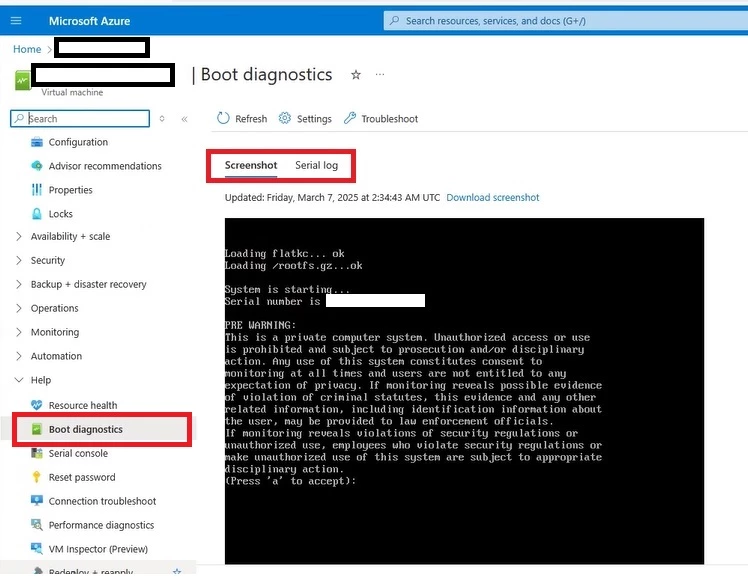The height and width of the screenshot is (577, 748).
Task: Expand Availability + scale section chevron
Action: point(19,237)
